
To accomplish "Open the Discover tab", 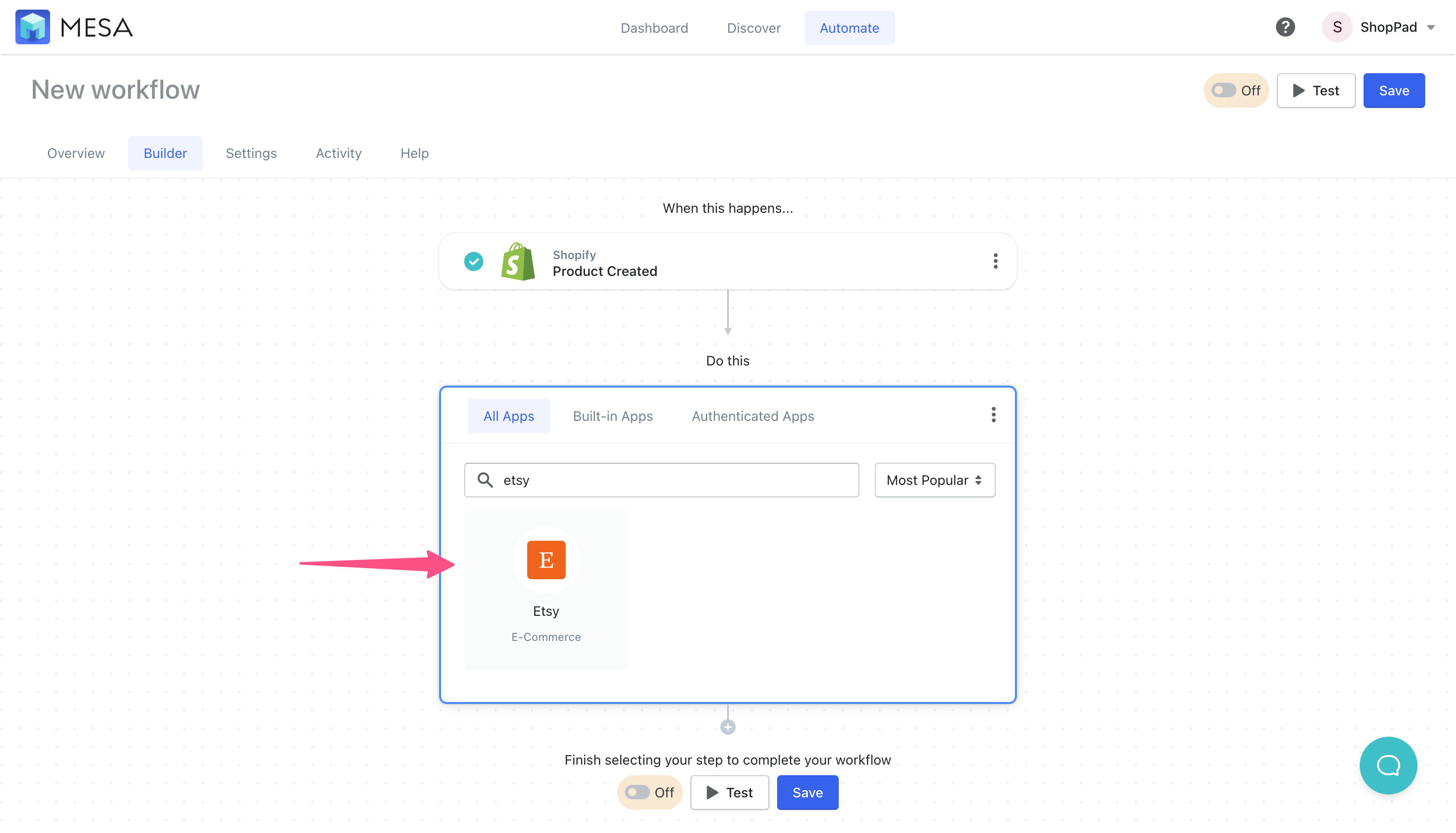I will point(754,27).
